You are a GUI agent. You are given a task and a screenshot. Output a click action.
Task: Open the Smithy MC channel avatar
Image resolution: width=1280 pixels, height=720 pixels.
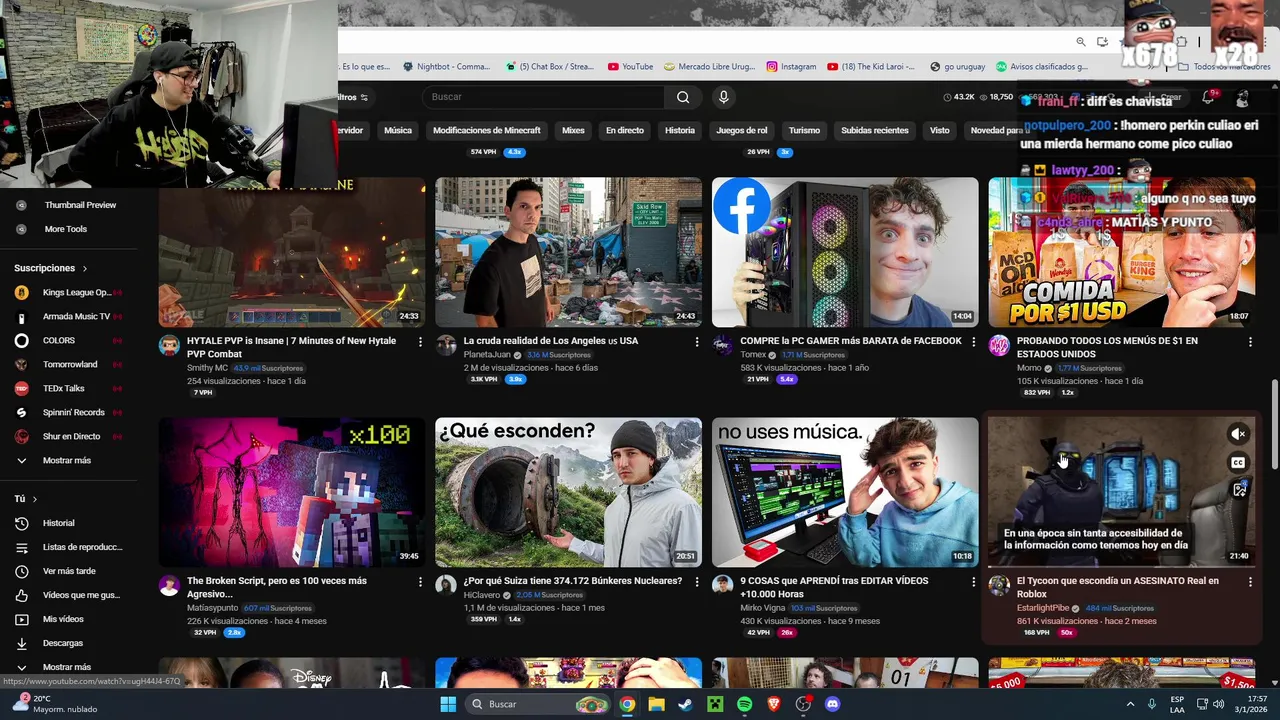coord(170,346)
